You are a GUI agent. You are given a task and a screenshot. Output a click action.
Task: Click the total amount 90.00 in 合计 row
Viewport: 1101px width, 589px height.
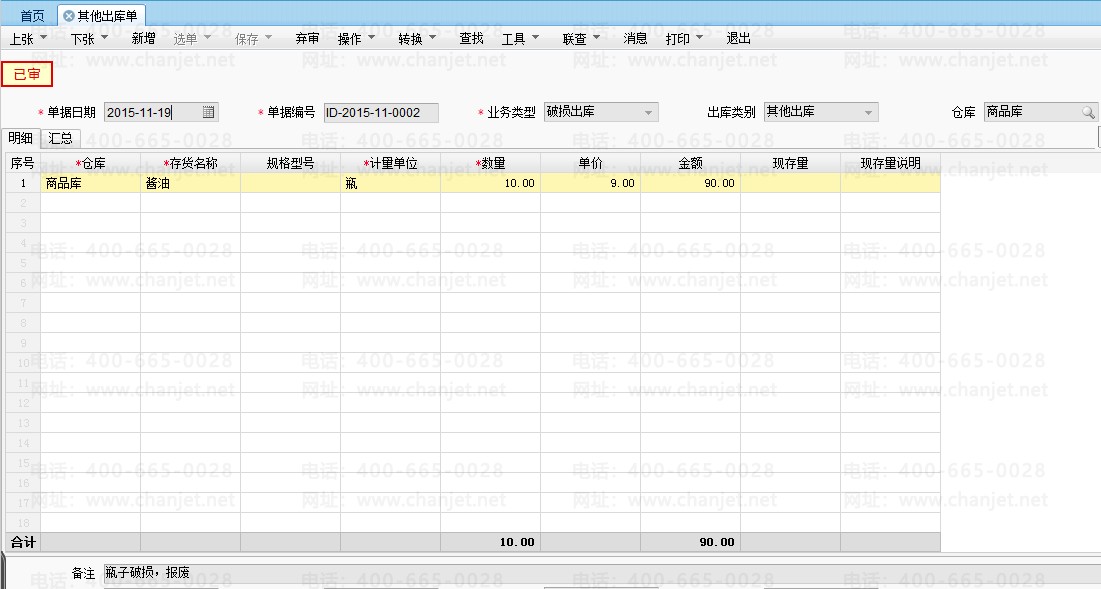pos(690,542)
